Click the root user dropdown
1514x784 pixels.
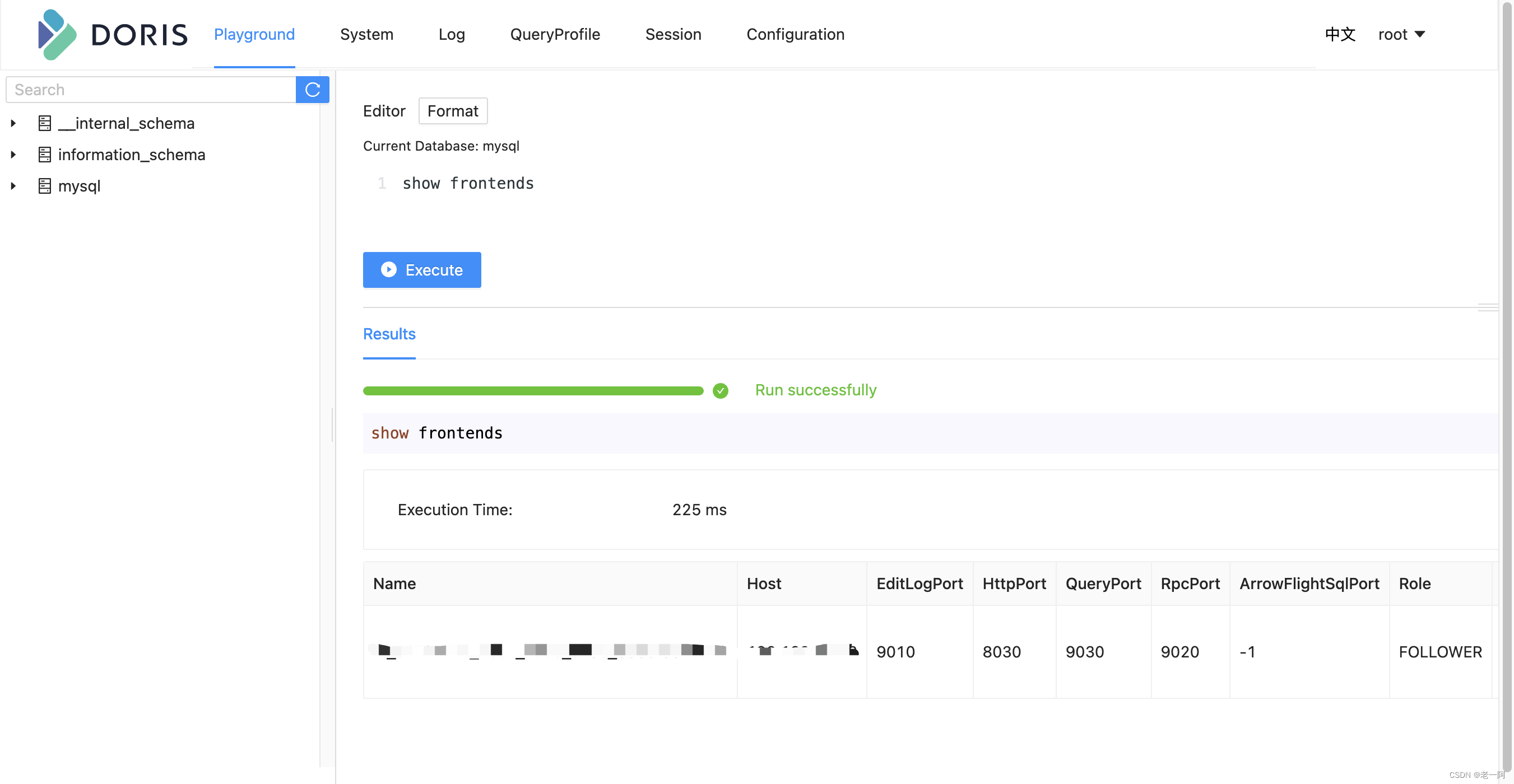point(1401,34)
